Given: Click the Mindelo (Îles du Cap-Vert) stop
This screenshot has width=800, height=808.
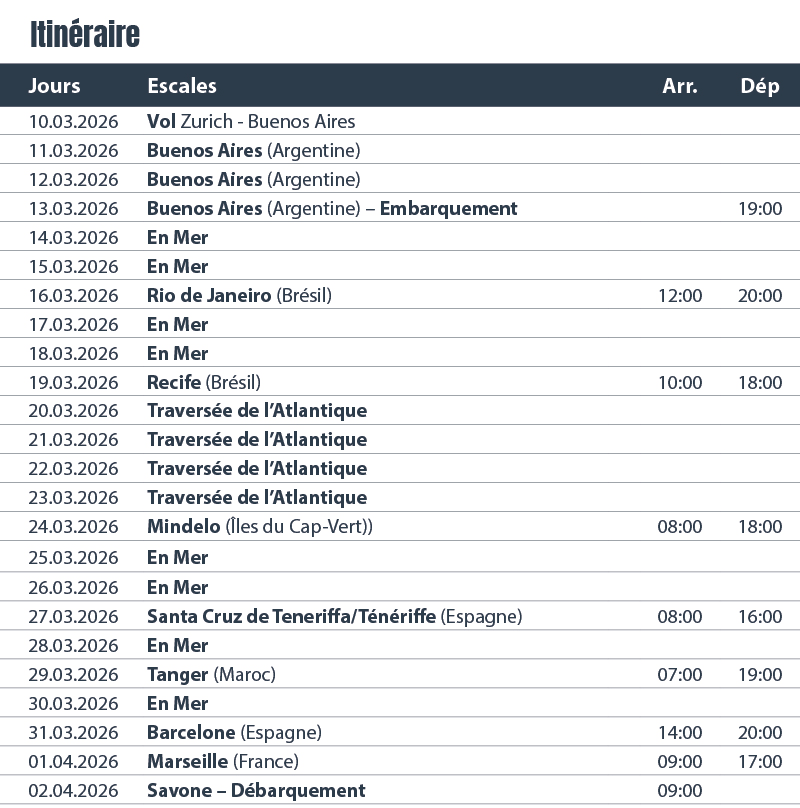Looking at the screenshot, I should (260, 527).
